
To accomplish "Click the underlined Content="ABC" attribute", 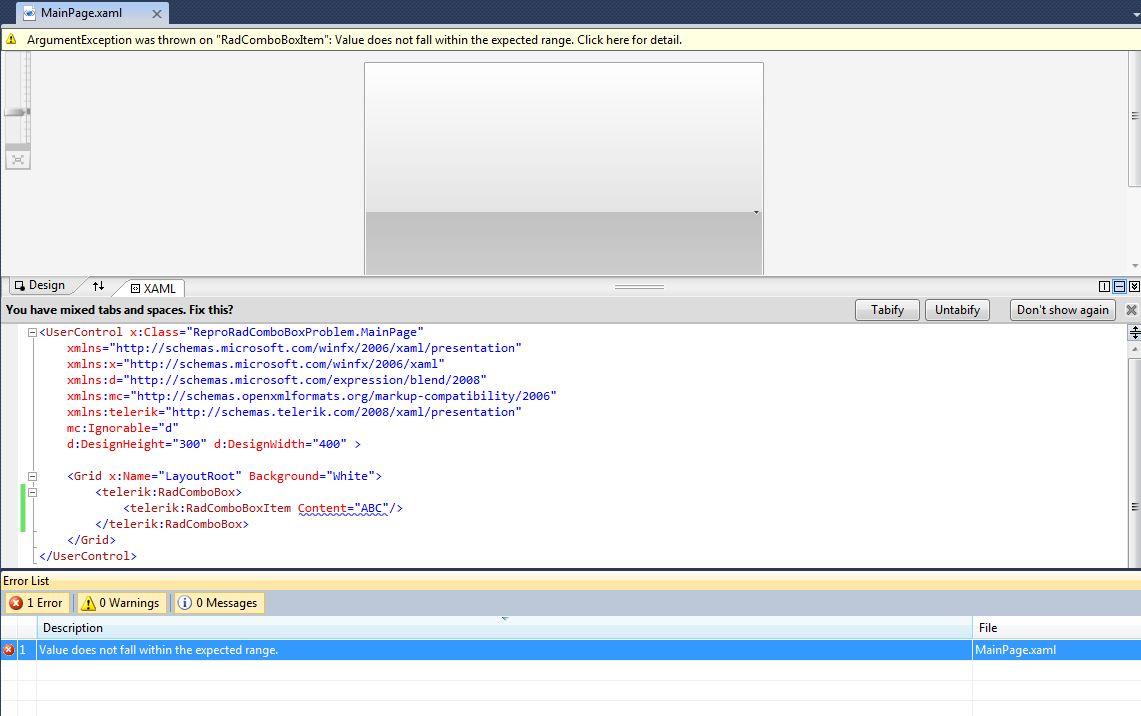I will click(x=343, y=509).
